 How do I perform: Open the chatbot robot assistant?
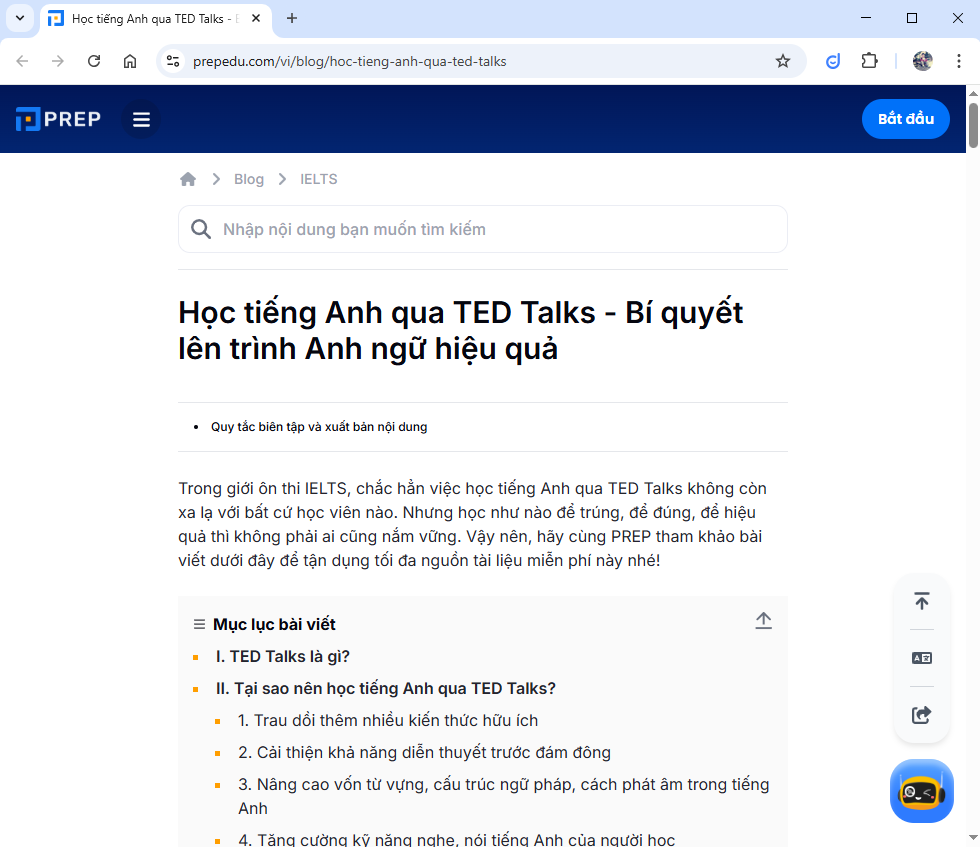[x=922, y=791]
